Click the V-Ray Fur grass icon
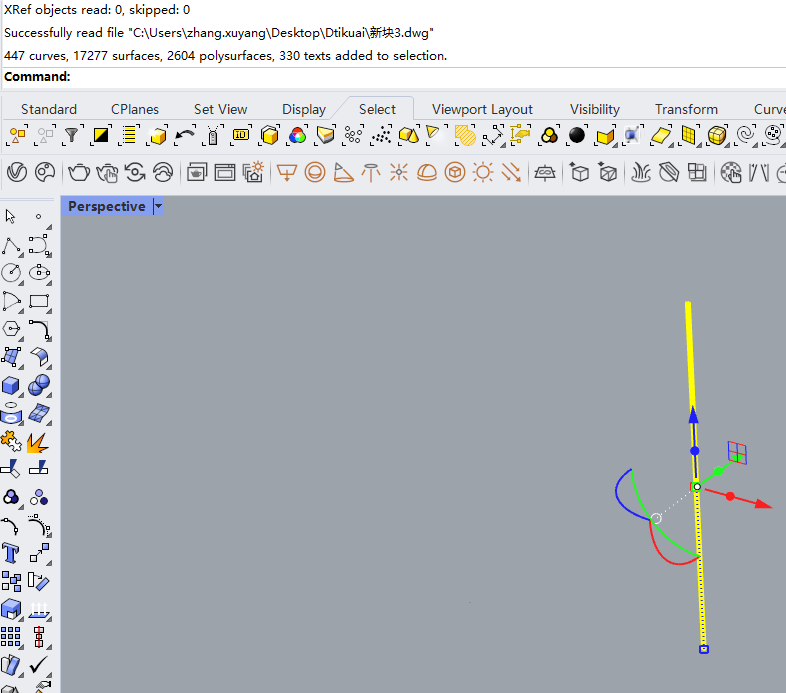 641,173
